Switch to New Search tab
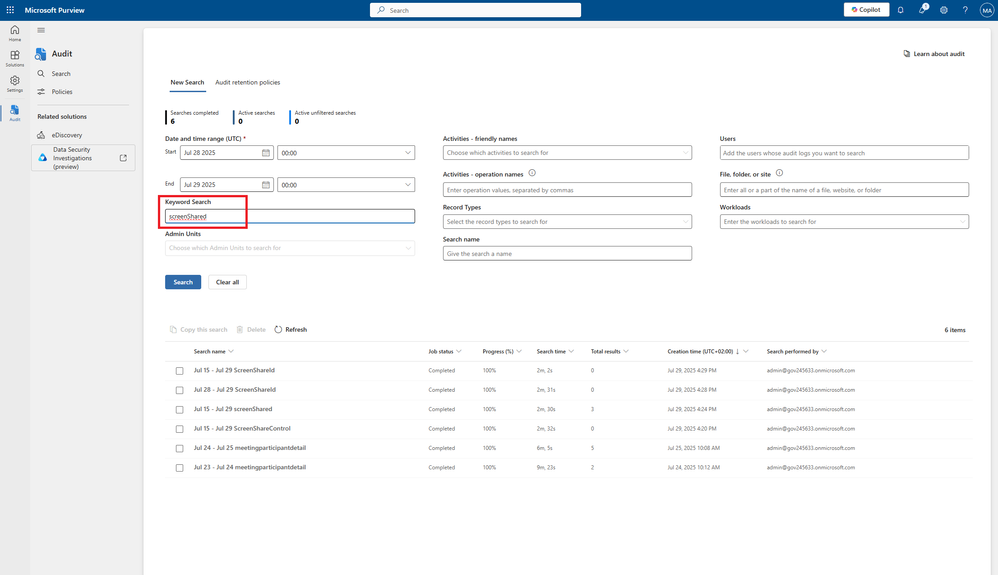This screenshot has width=998, height=575. pos(187,83)
